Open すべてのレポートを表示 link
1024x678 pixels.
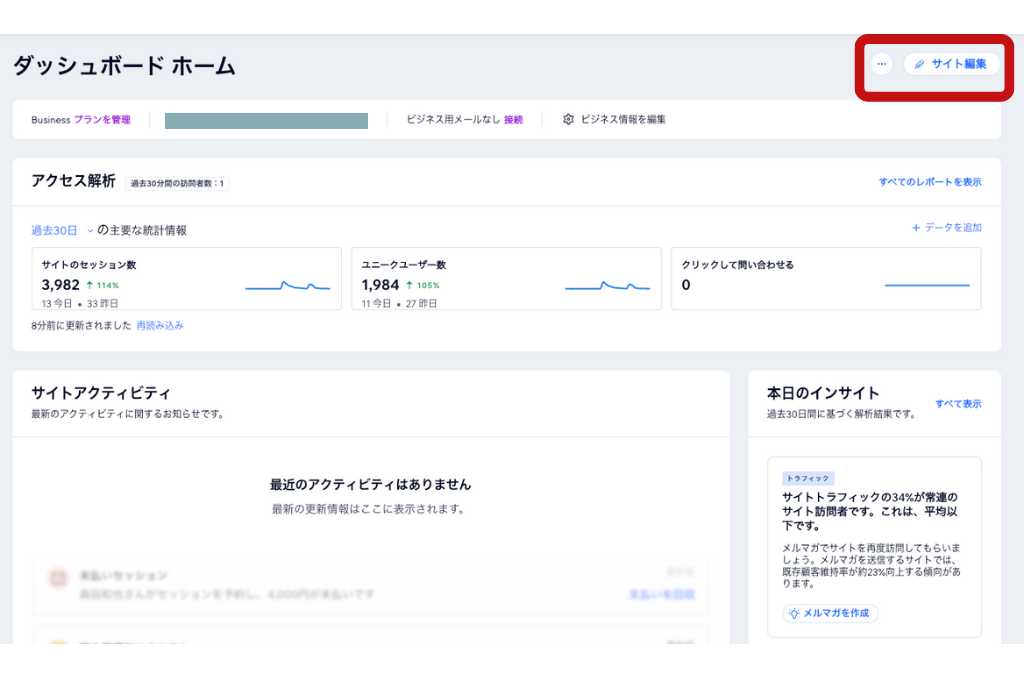(930, 182)
